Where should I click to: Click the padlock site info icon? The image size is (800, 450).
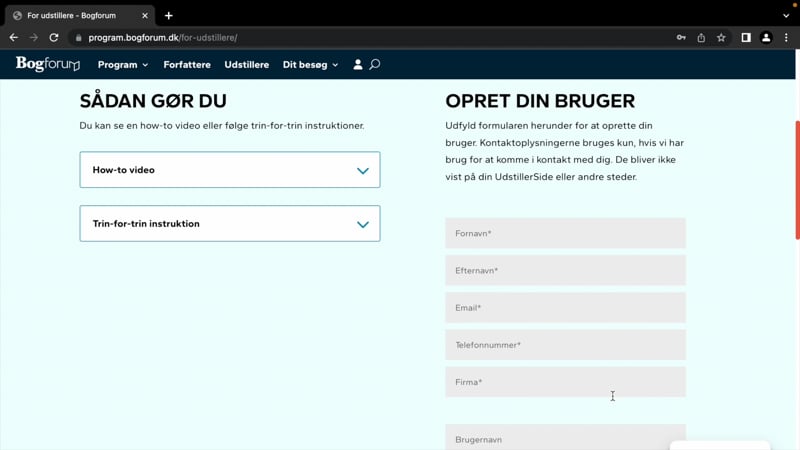(79, 38)
